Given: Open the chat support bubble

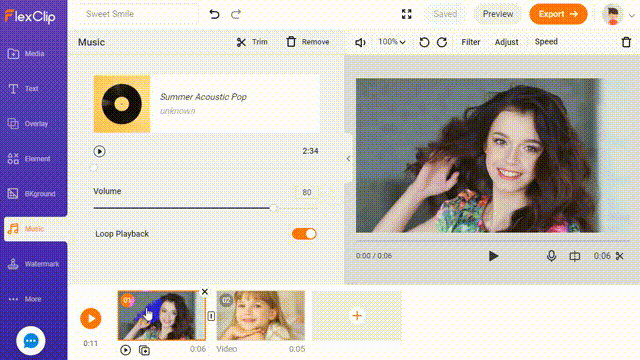Looking at the screenshot, I should [x=31, y=341].
